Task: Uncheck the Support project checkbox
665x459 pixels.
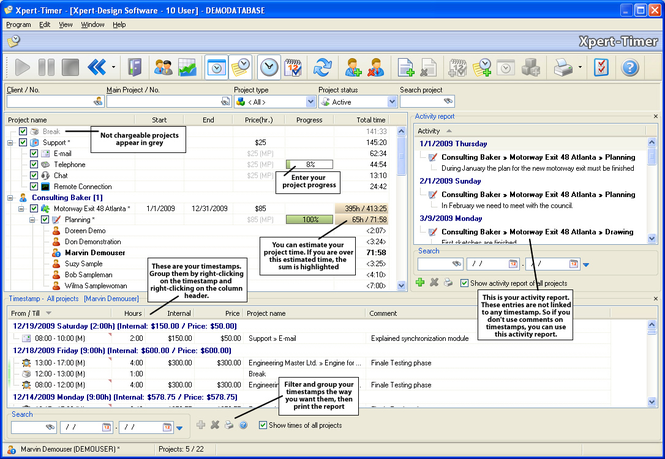Action: [x=23, y=143]
